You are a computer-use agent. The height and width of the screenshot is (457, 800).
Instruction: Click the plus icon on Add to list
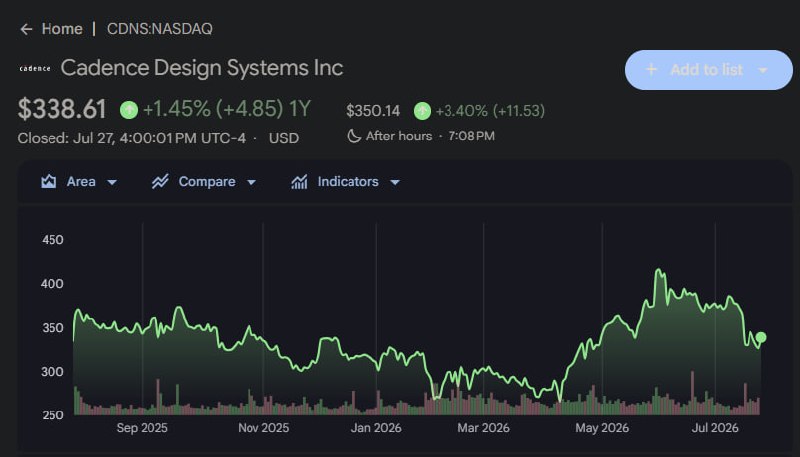pyautogui.click(x=651, y=70)
